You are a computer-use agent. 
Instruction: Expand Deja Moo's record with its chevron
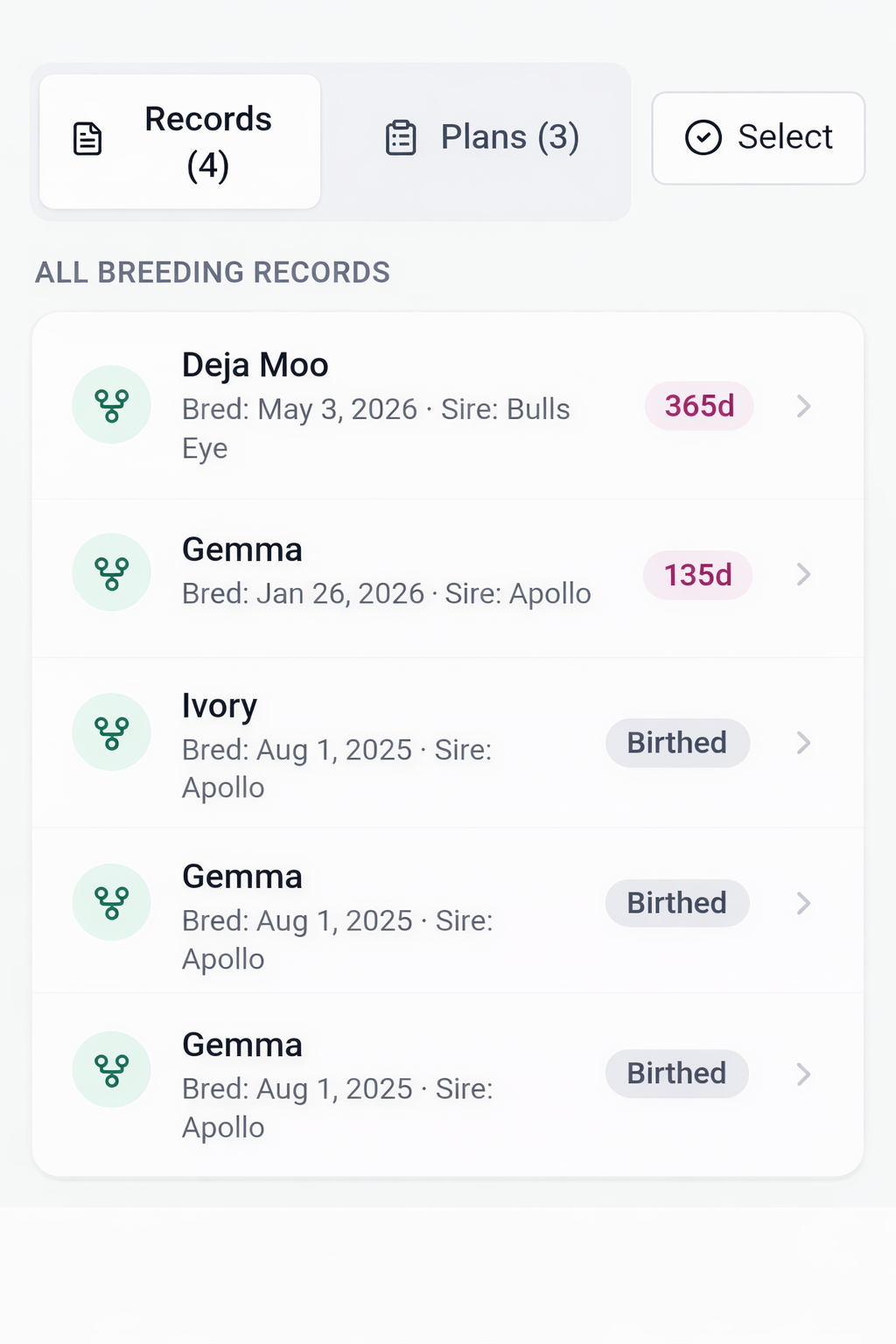coord(803,406)
